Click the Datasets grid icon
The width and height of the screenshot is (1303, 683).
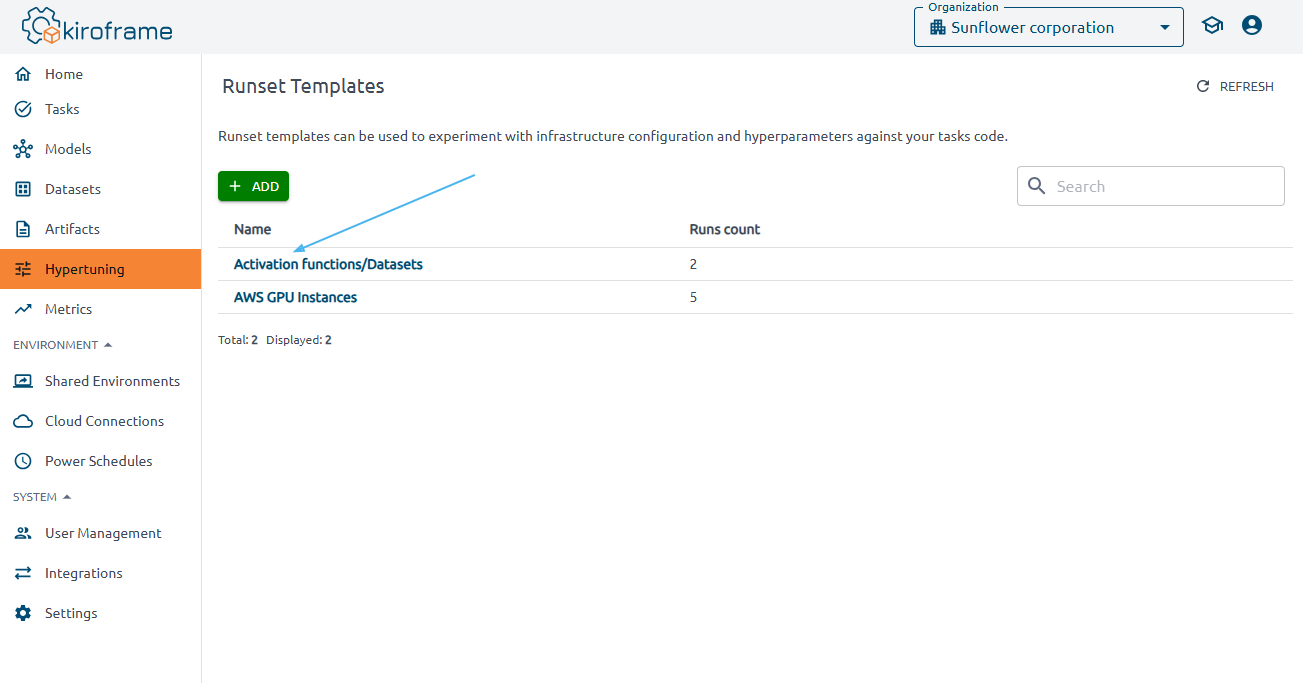23,189
